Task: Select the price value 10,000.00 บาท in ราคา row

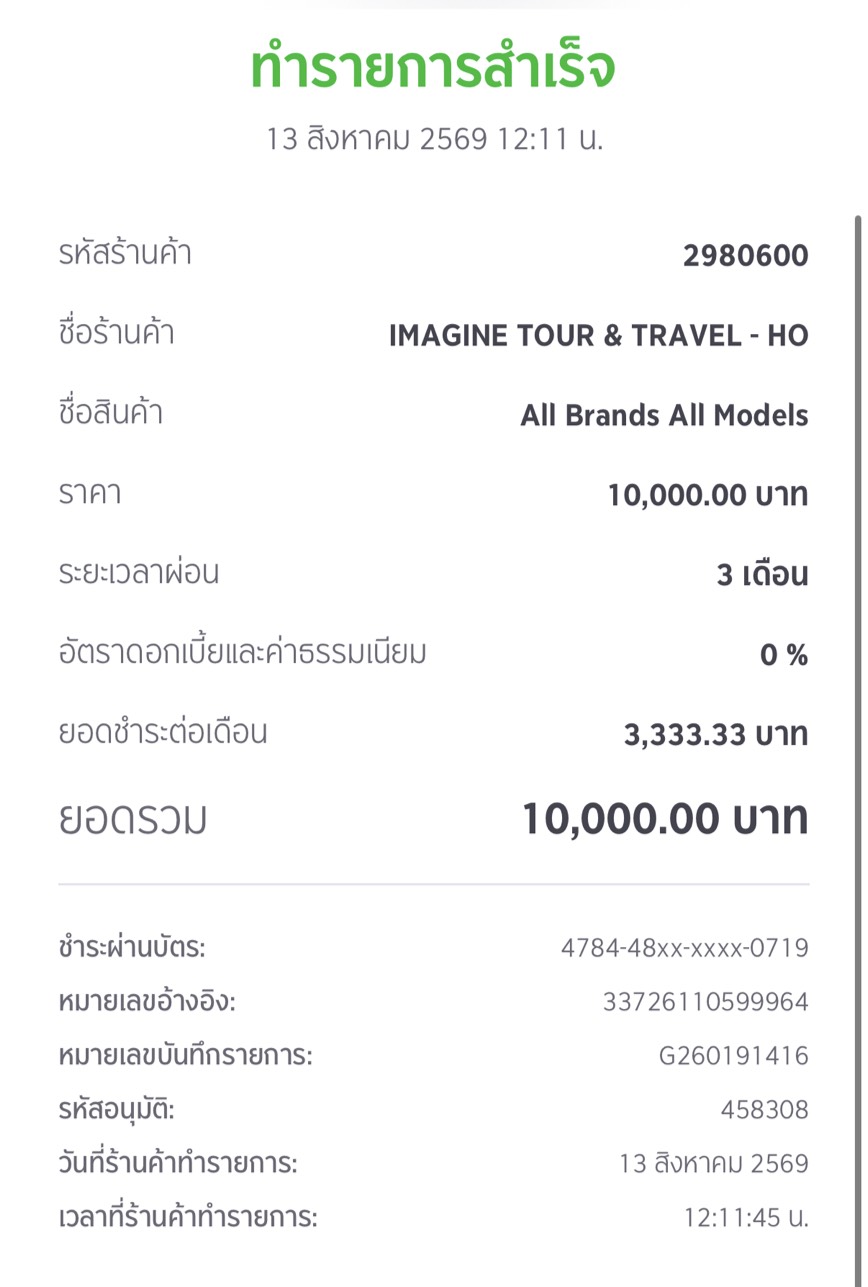Action: click(x=708, y=495)
